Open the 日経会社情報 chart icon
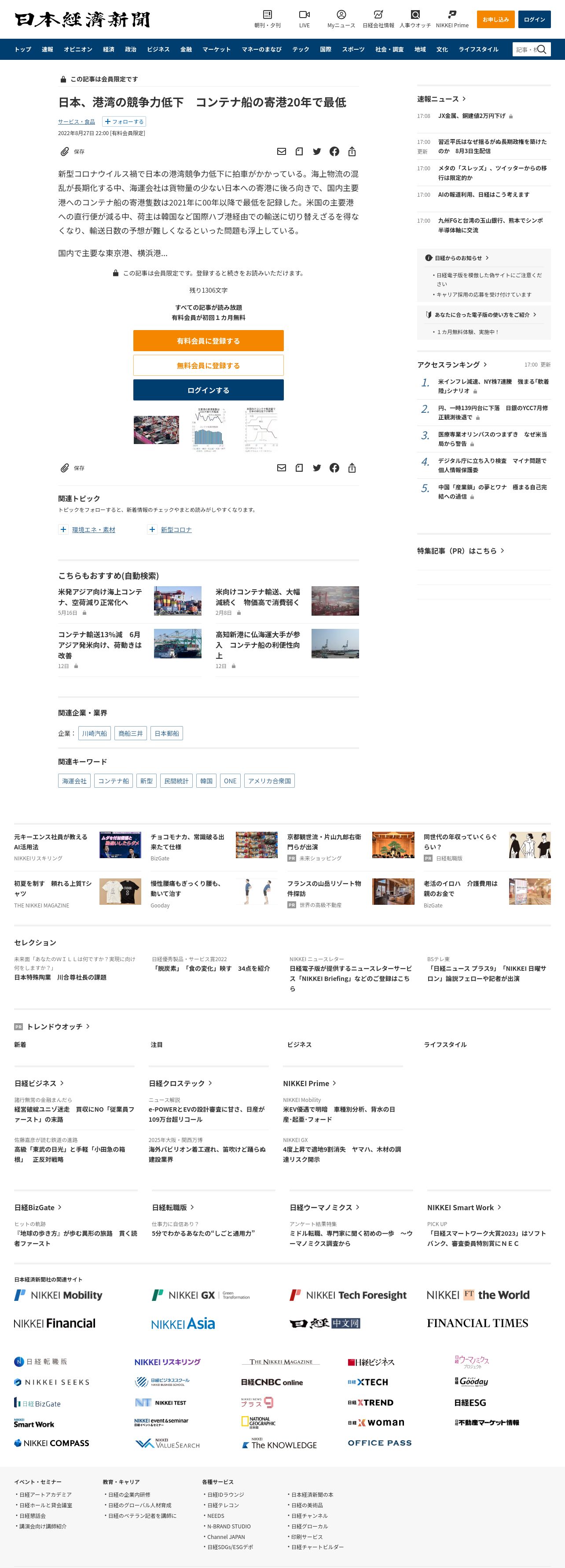This screenshot has height=1568, width=565. pos(378,15)
